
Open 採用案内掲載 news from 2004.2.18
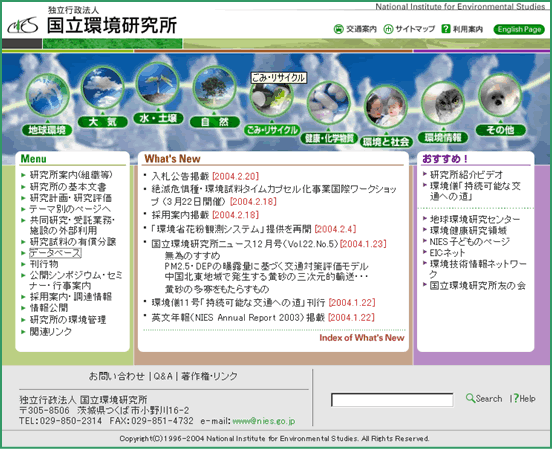[x=180, y=215]
